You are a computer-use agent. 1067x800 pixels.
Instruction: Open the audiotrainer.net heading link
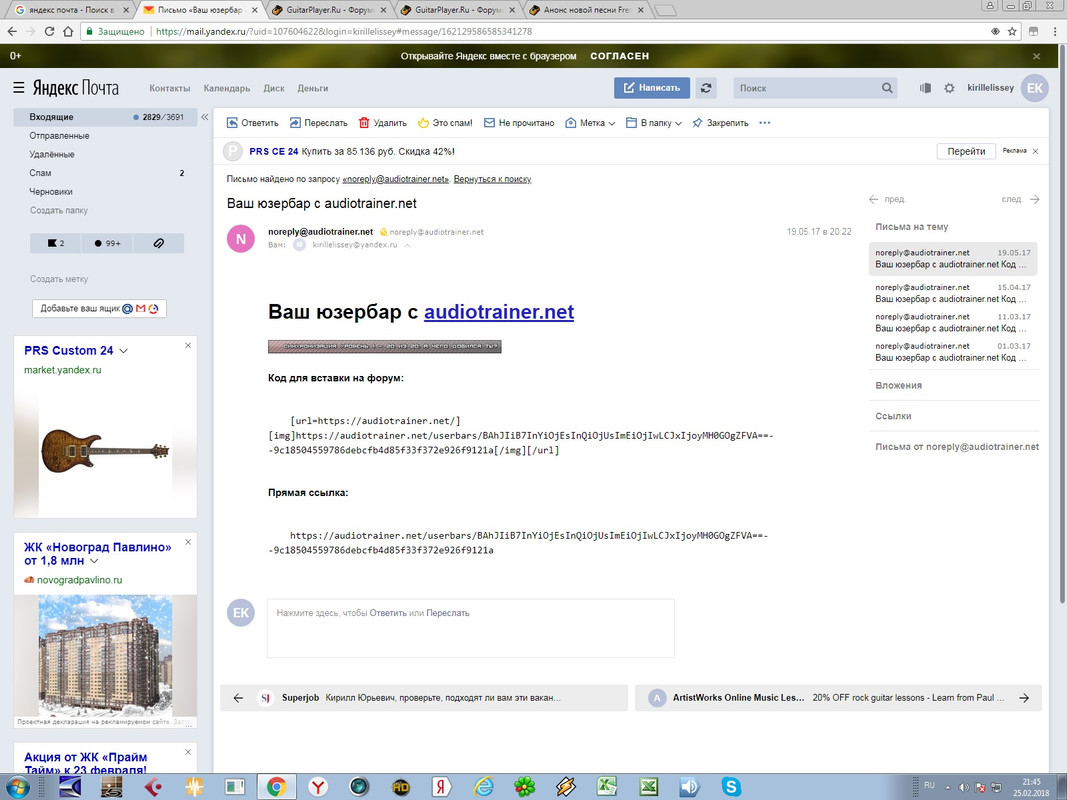[499, 312]
